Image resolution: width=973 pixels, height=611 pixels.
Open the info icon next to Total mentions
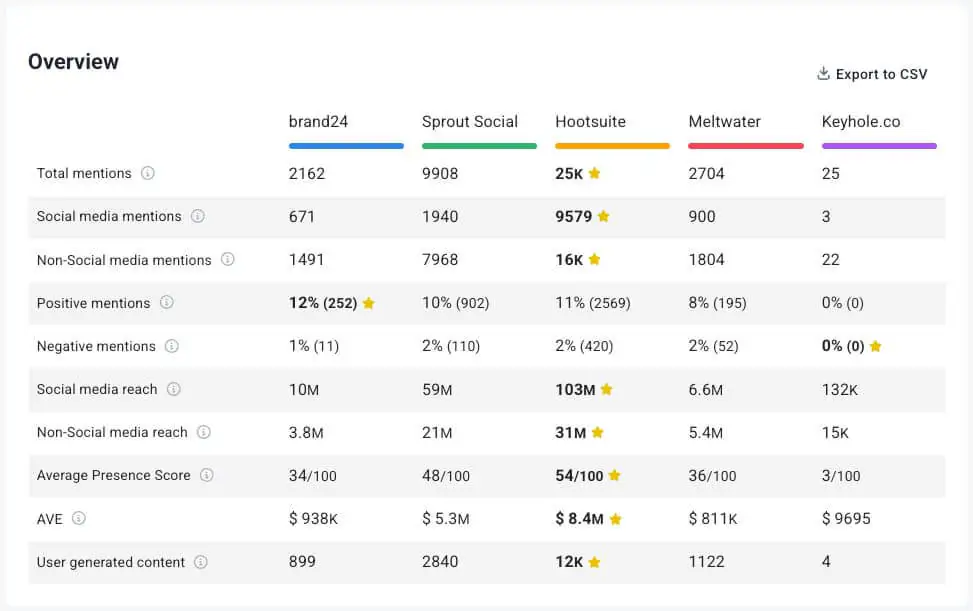[x=148, y=173]
